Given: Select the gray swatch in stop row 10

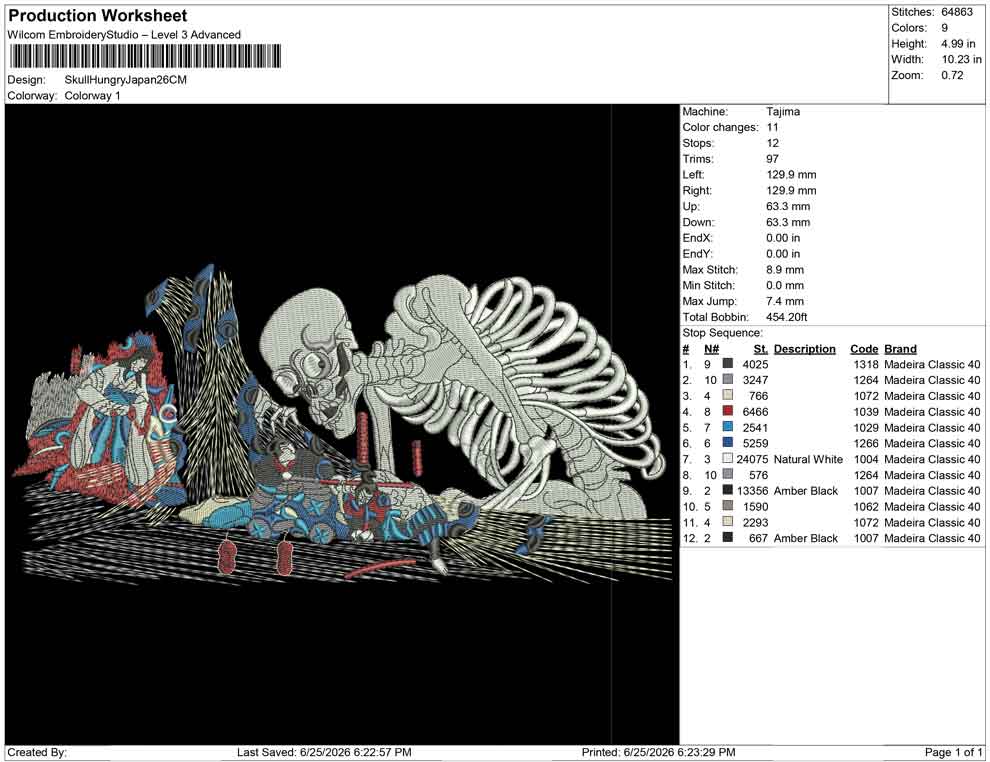Looking at the screenshot, I should (x=728, y=506).
